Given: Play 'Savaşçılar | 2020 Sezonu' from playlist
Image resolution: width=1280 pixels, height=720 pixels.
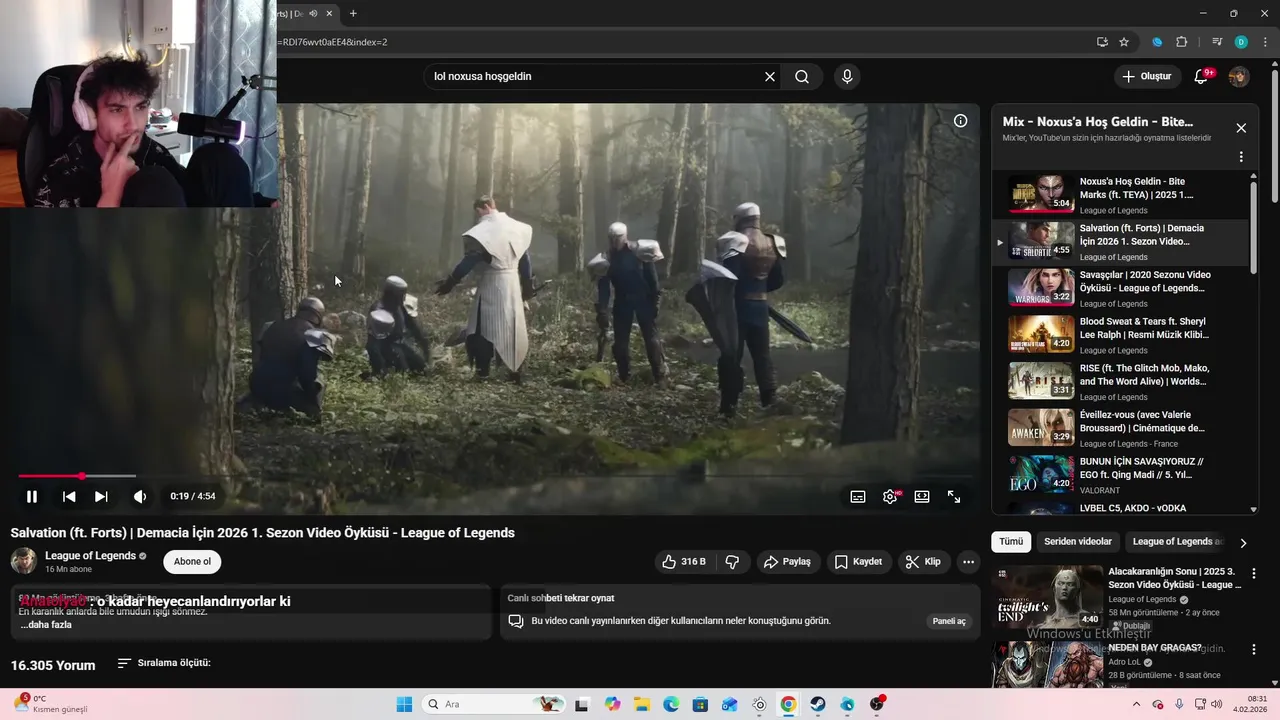Looking at the screenshot, I should [1120, 288].
